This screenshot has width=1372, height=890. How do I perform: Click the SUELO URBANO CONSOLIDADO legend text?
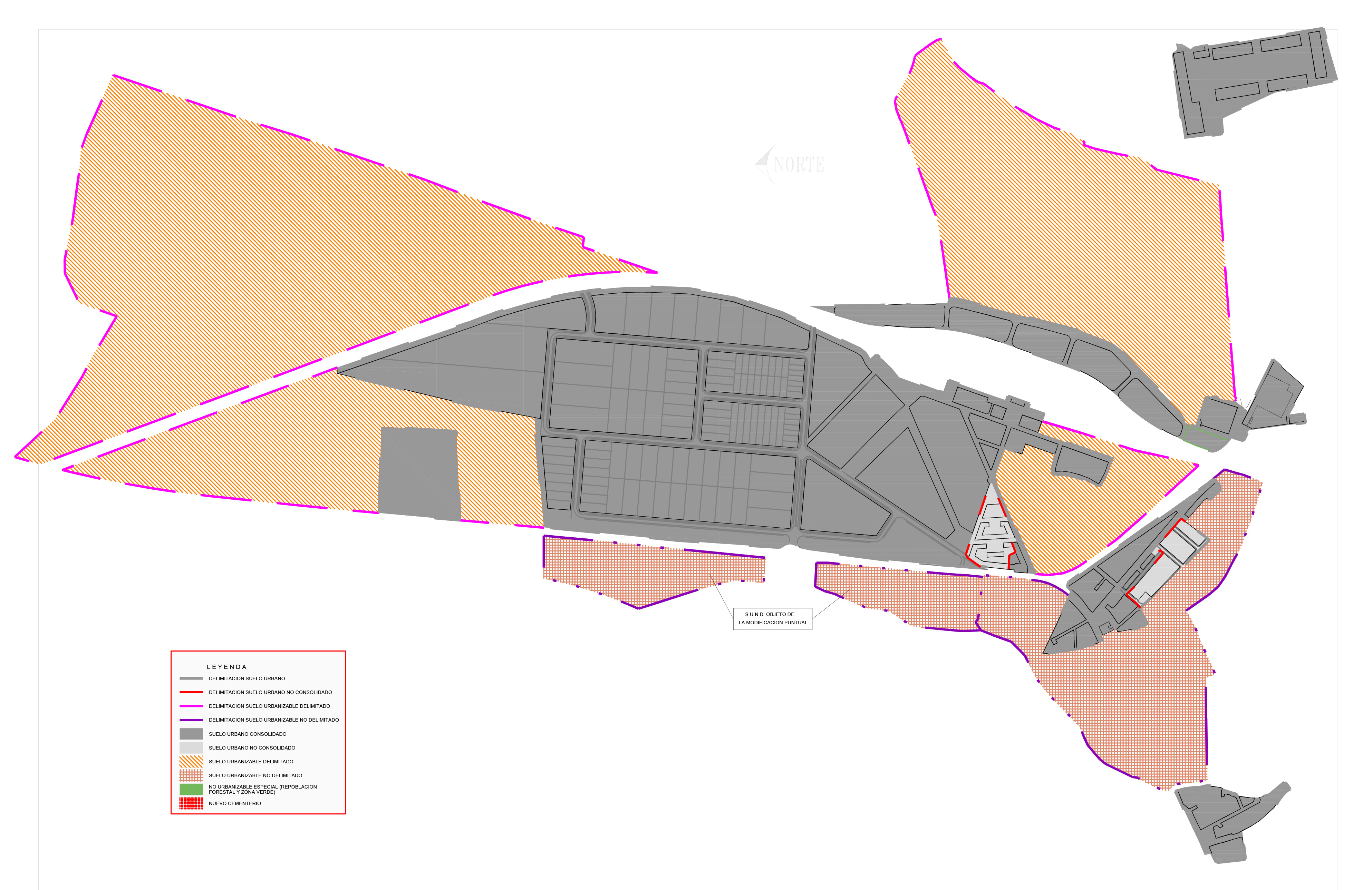tap(247, 734)
